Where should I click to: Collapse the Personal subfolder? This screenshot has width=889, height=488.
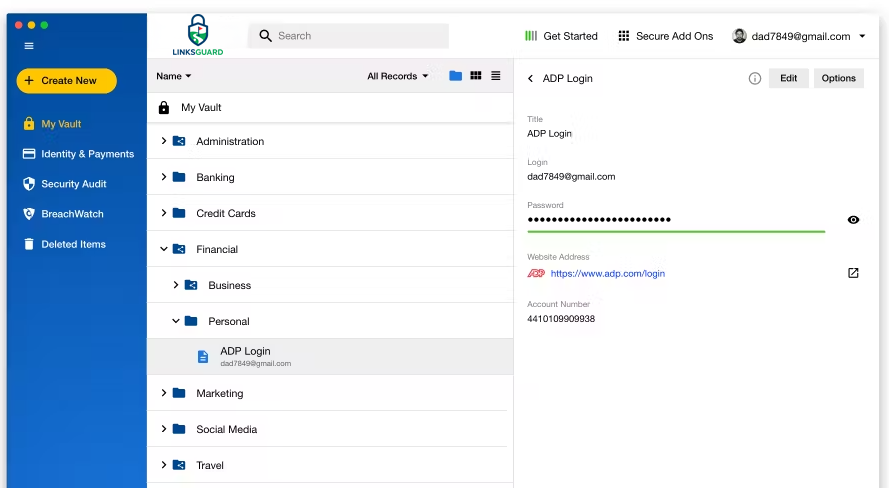coord(176,321)
